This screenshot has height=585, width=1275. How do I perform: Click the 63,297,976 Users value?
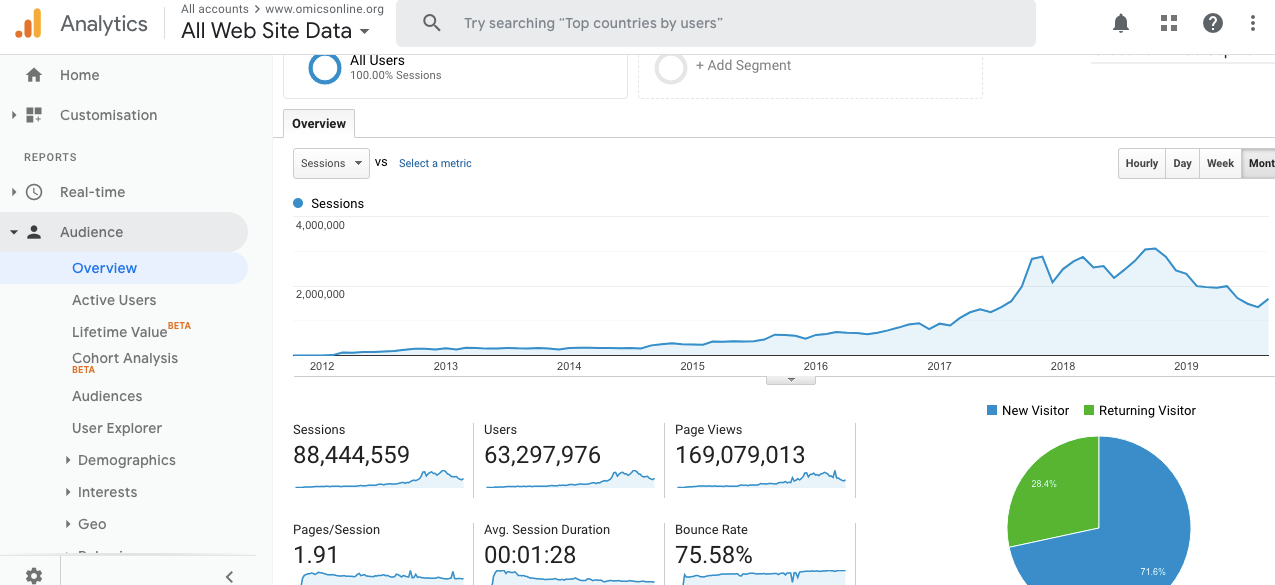(x=542, y=455)
